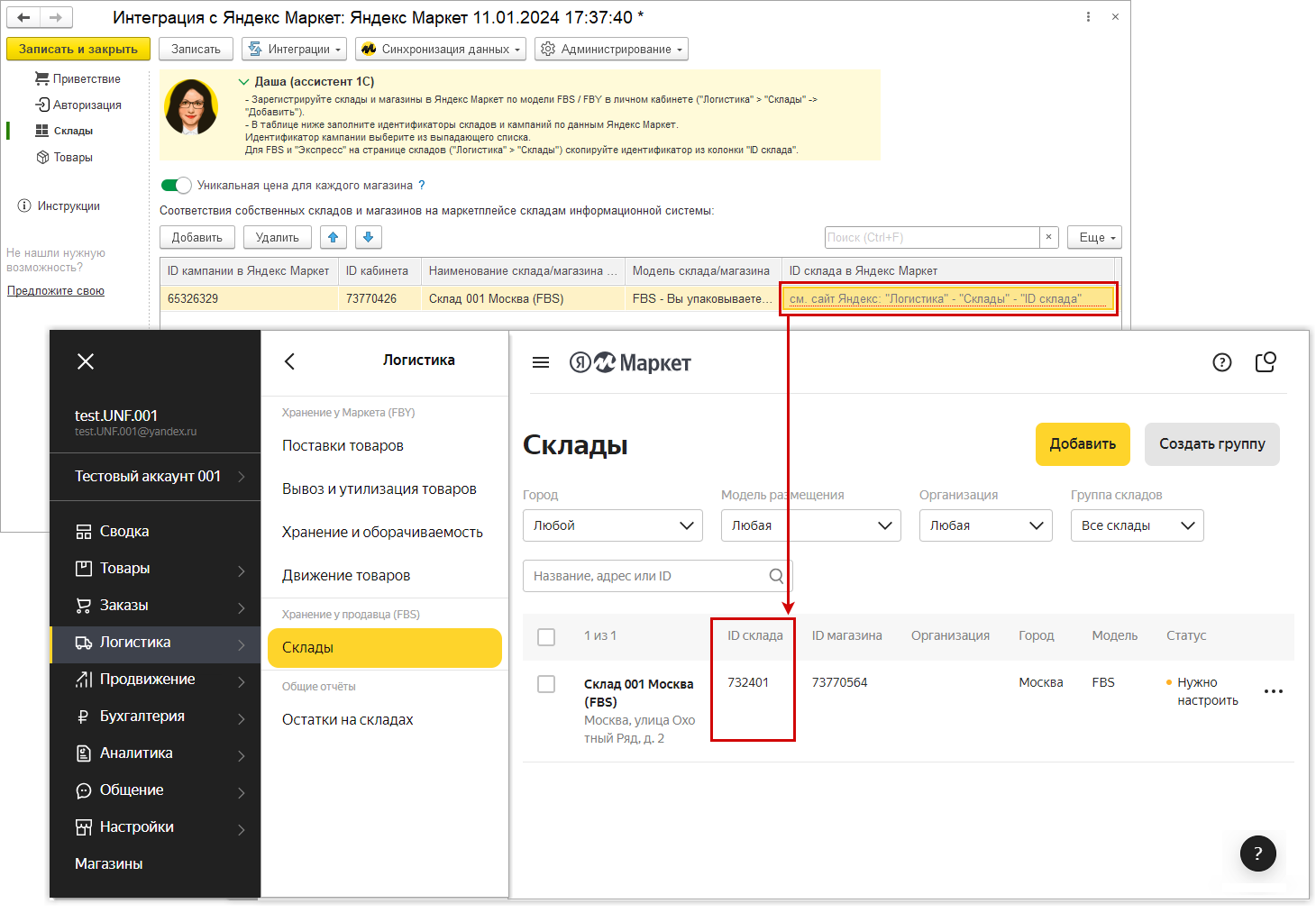This screenshot has width=1316, height=913.
Task: Open Магазины in the dark Market sidebar
Action: pyautogui.click(x=109, y=863)
